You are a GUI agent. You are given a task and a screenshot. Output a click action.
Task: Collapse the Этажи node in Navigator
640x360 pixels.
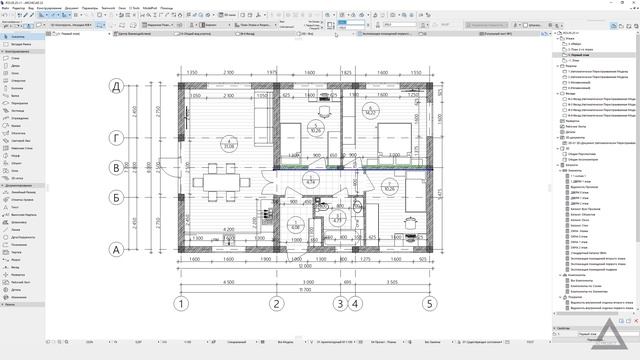(x=558, y=38)
